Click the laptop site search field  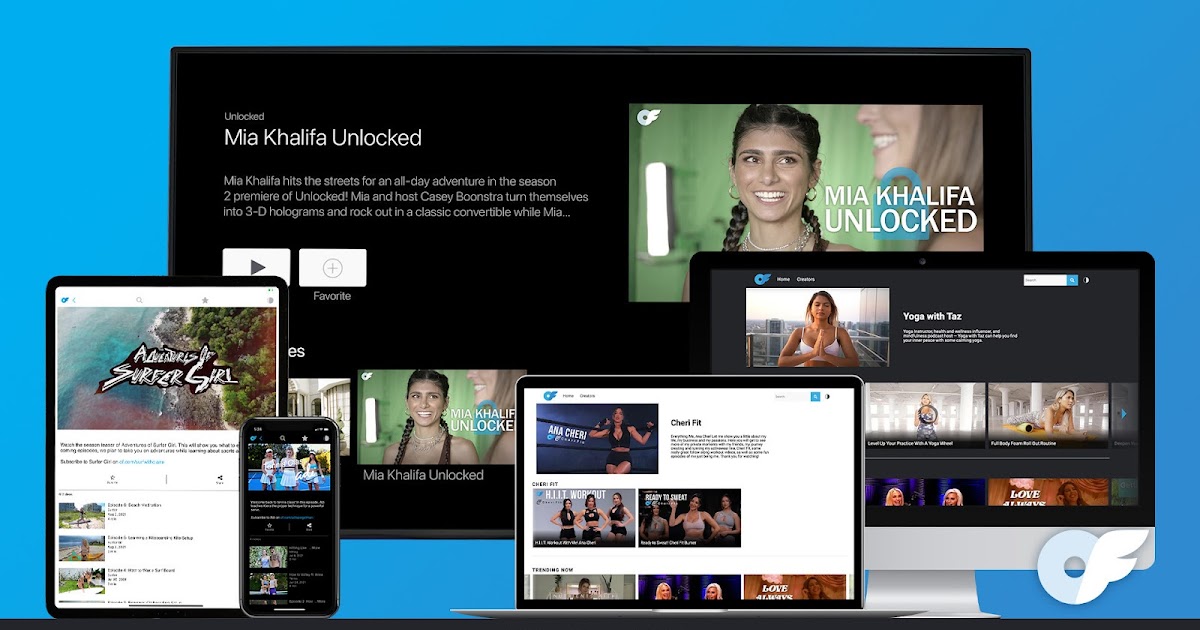(x=792, y=396)
